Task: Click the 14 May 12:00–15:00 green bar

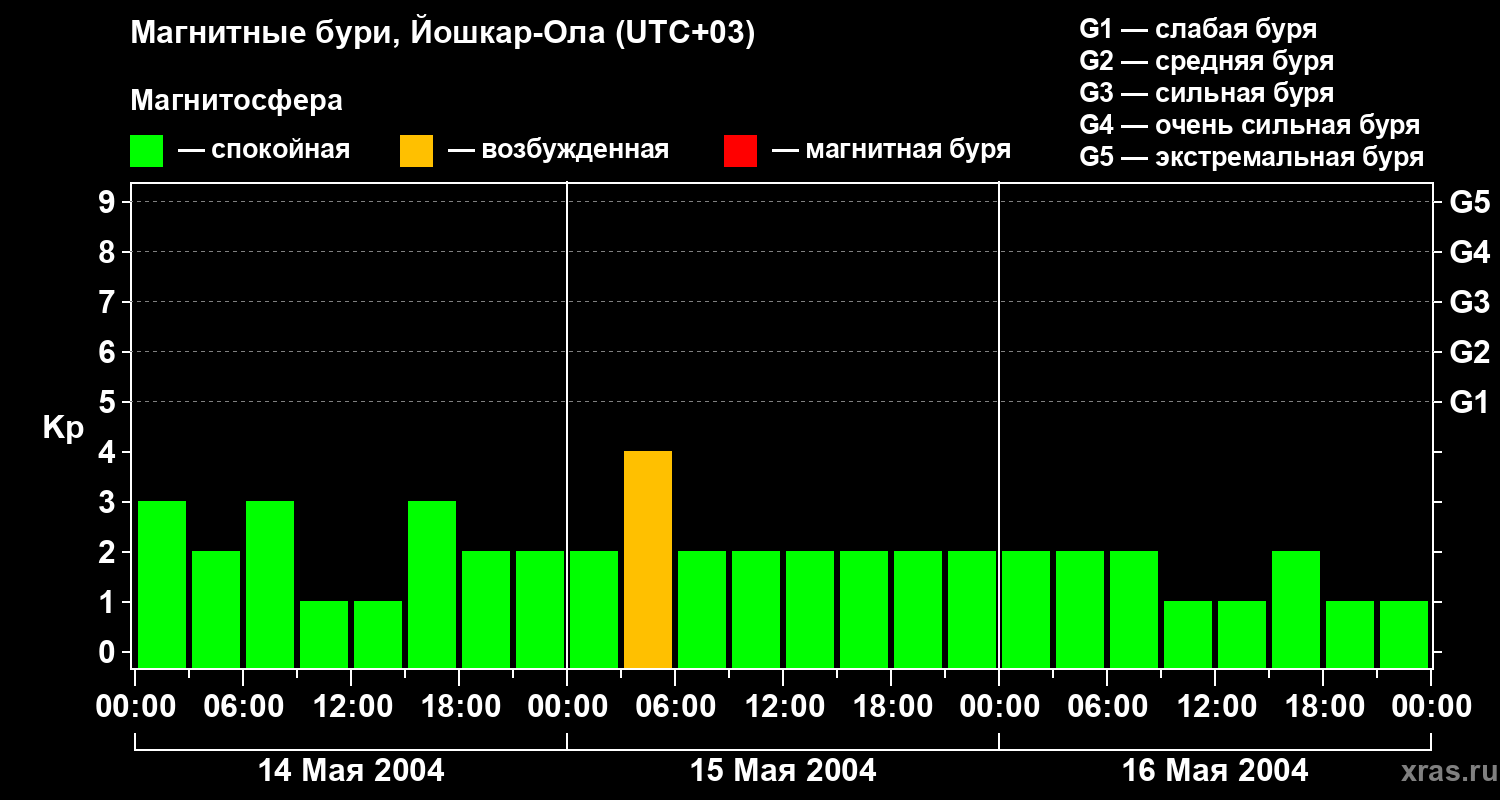Action: pos(378,635)
